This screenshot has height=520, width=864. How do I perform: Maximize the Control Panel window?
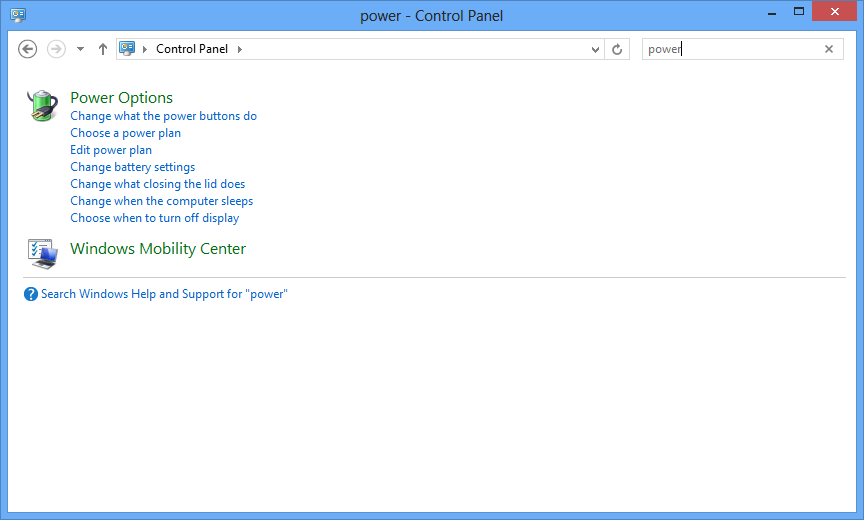point(799,12)
